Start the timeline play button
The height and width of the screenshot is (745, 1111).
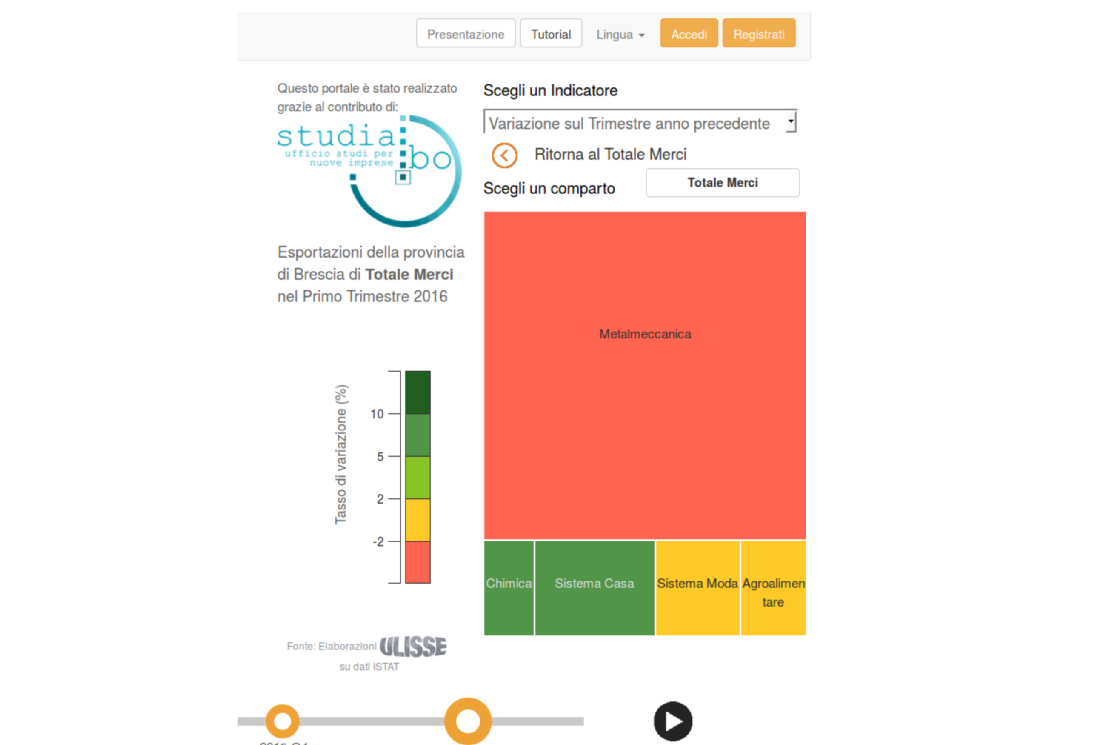673,721
